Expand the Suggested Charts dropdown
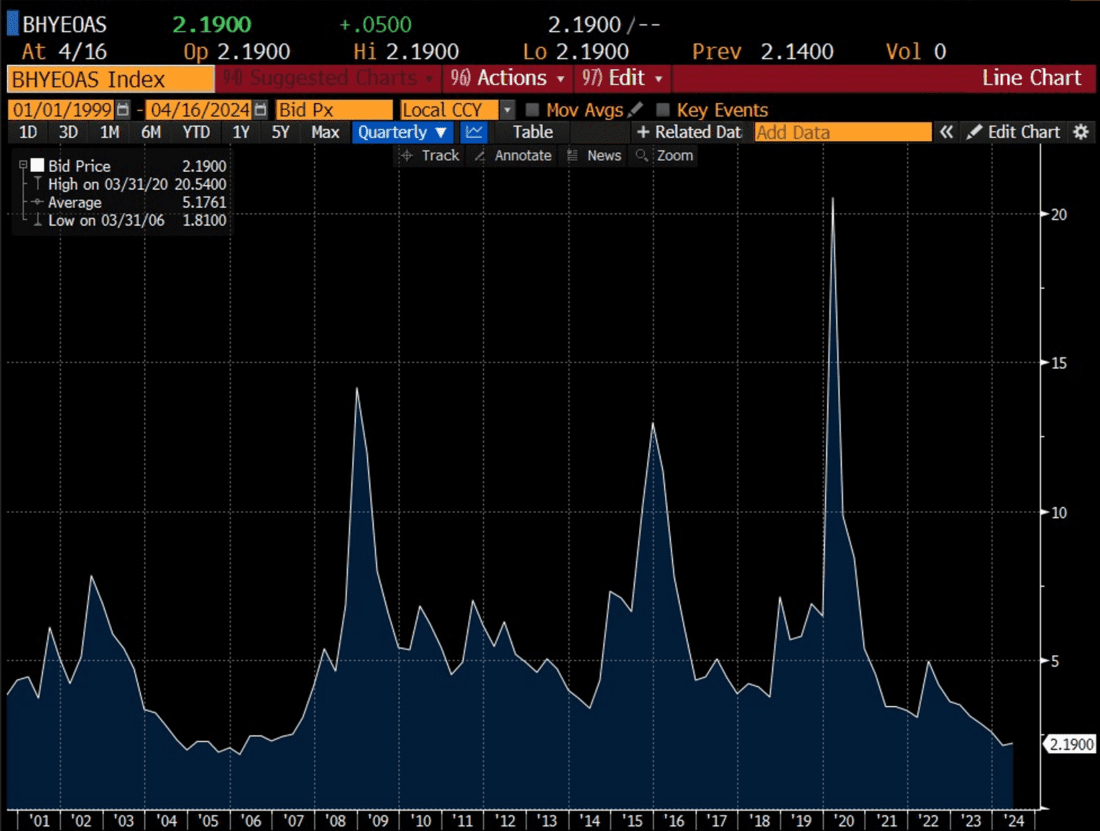The image size is (1100, 831). 330,78
